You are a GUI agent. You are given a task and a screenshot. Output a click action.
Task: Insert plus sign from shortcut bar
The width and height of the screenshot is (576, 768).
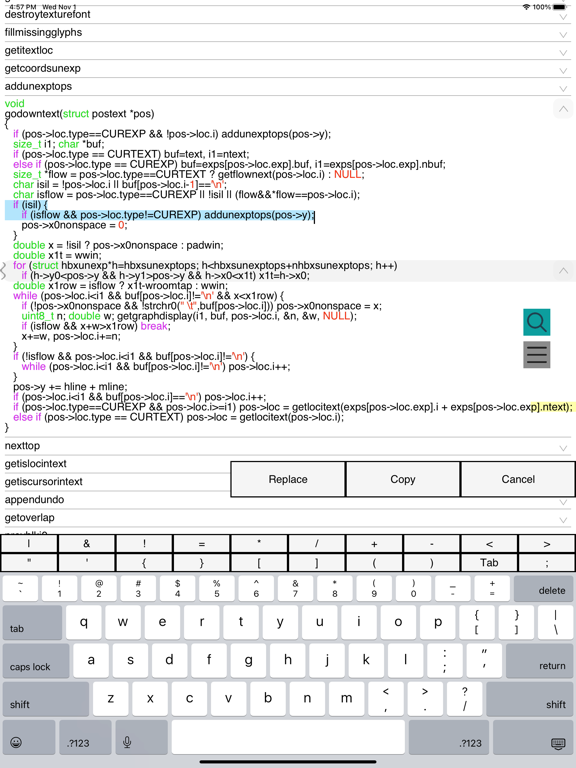point(374,544)
